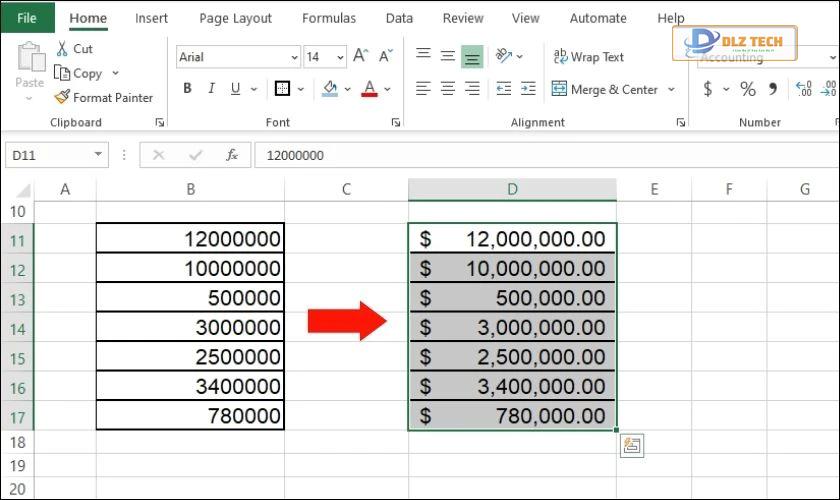Click the Paste clipboard icon

pos(31,57)
